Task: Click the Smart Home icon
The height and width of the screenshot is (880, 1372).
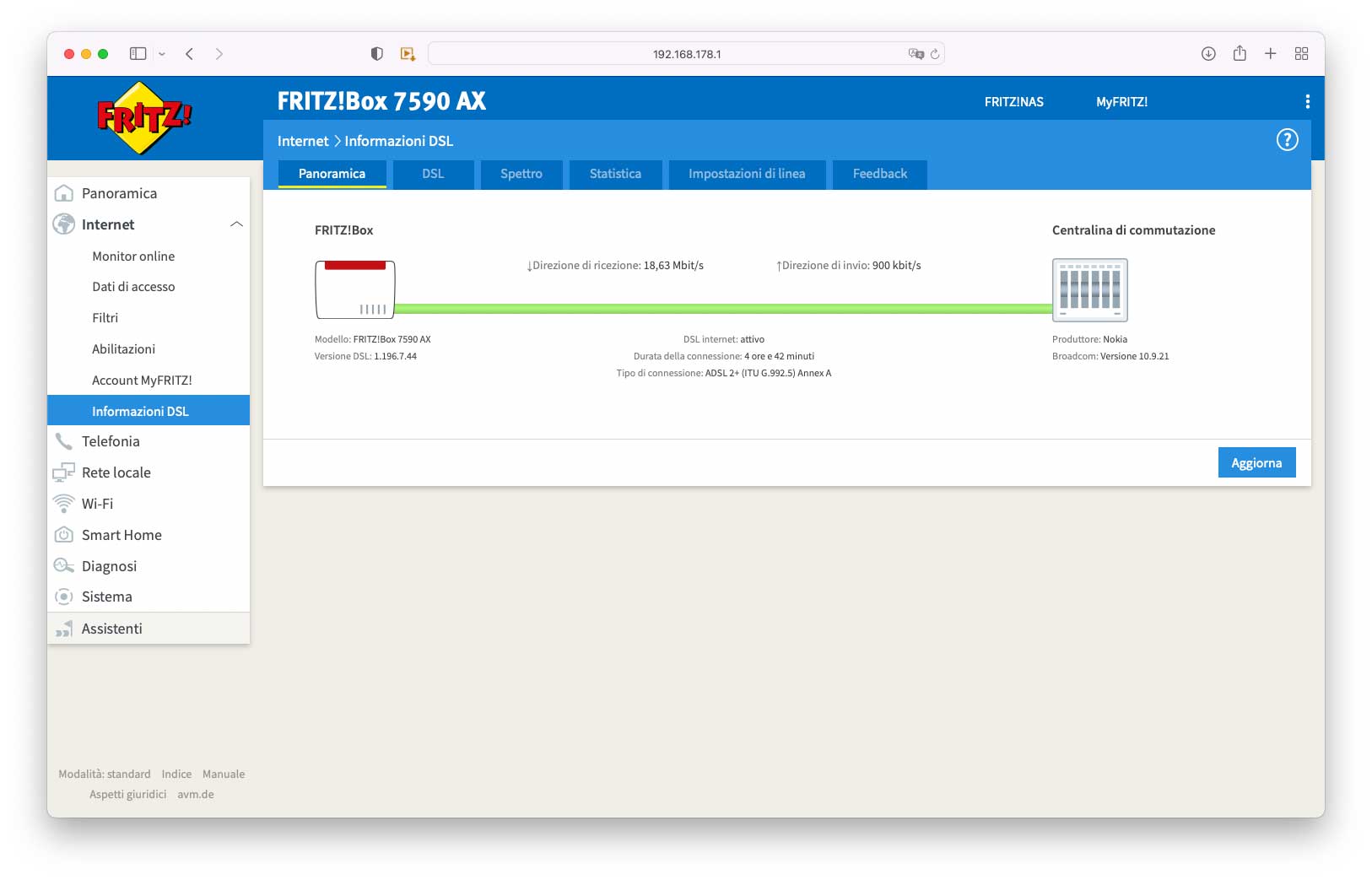Action: 63,535
